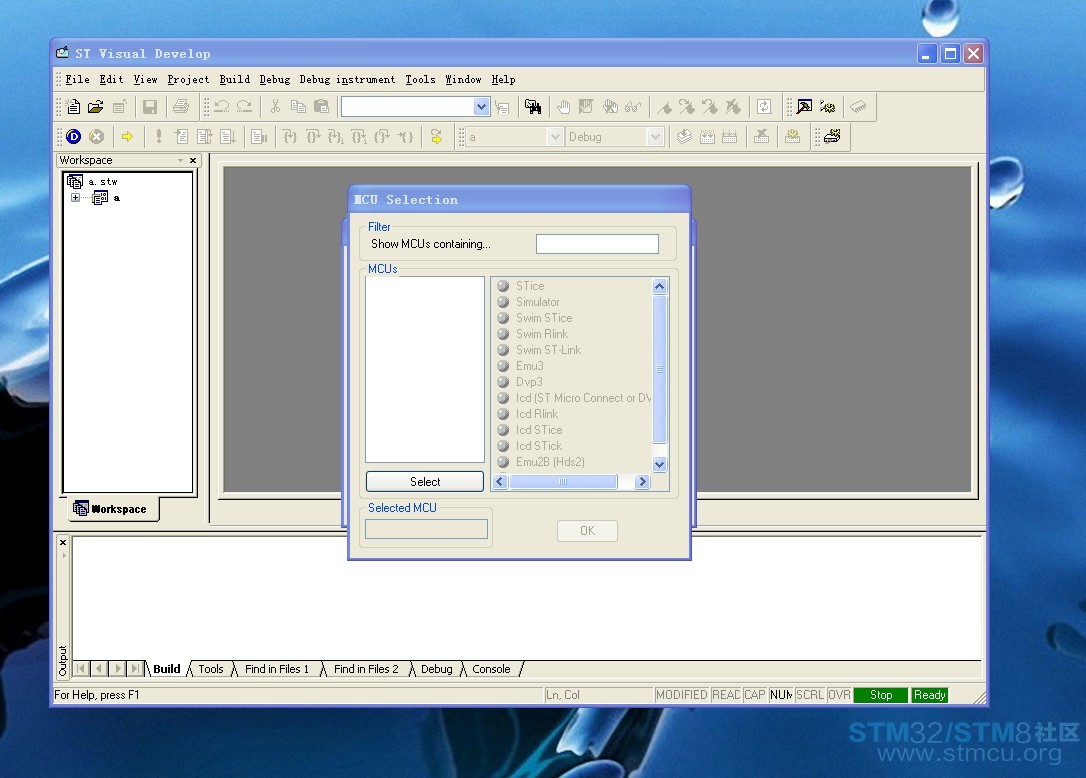Close the Workspace panel
This screenshot has height=778, width=1086.
tap(193, 160)
